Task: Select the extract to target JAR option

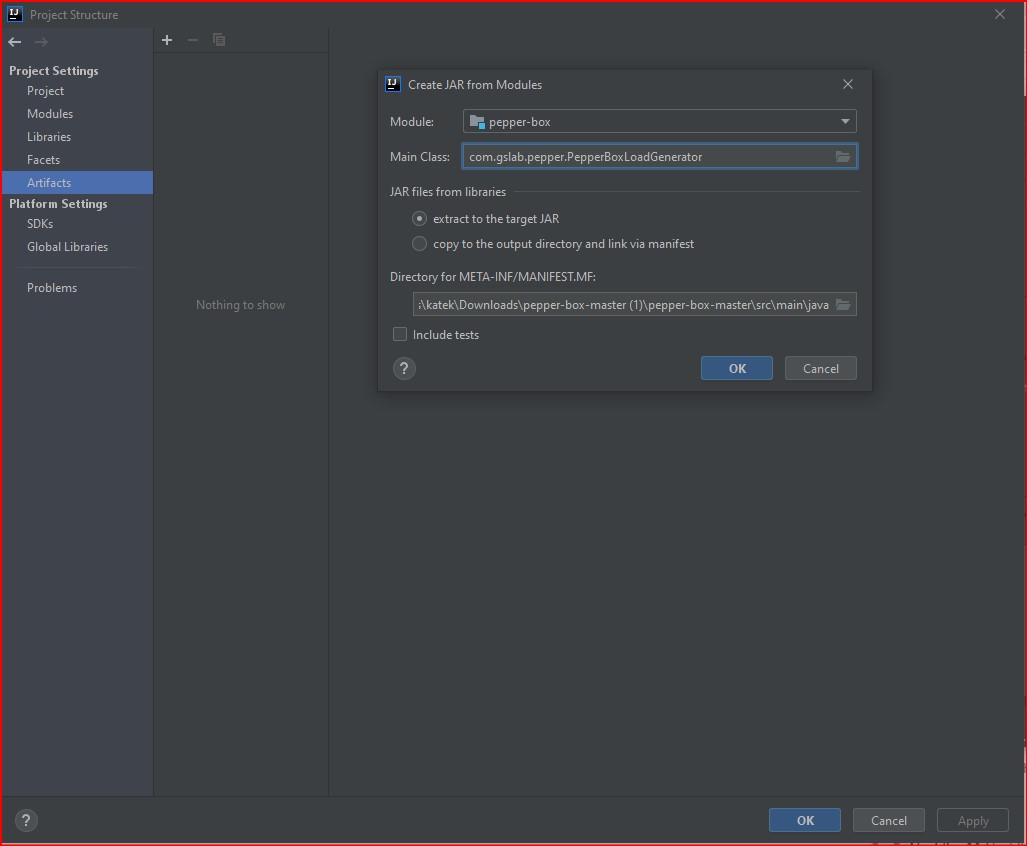Action: [419, 218]
